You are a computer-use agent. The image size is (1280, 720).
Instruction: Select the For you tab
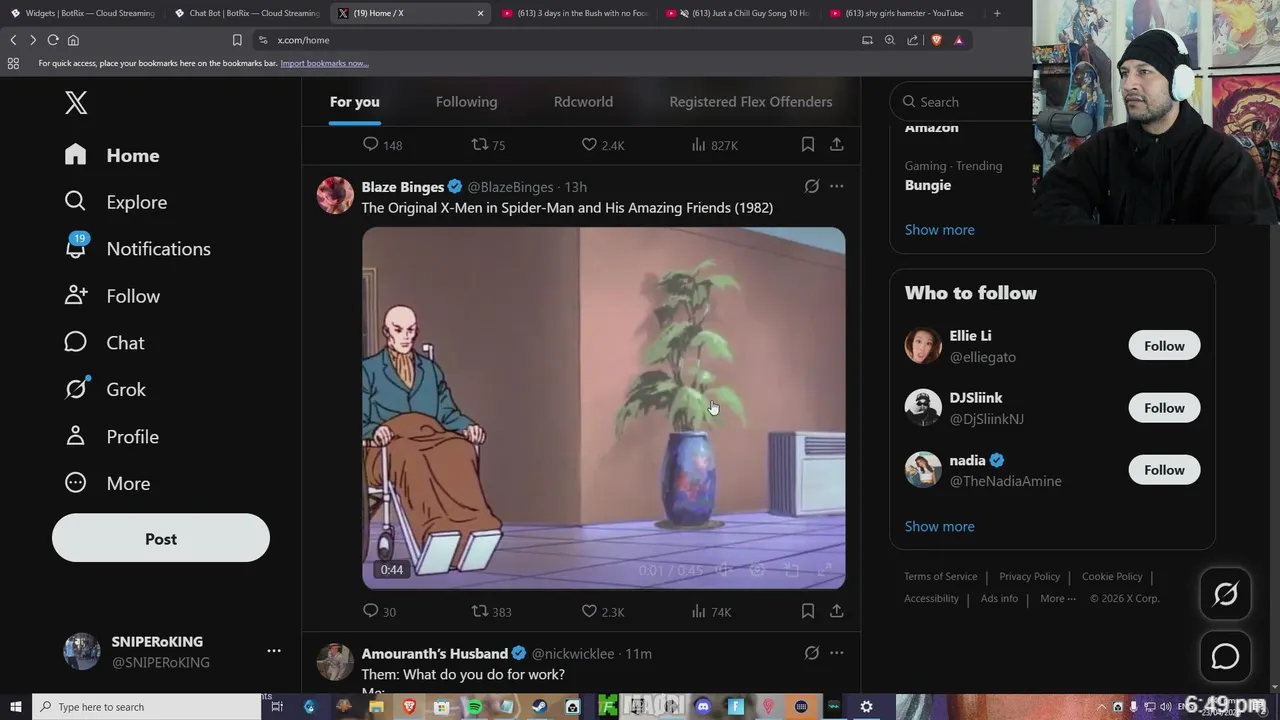tap(355, 102)
